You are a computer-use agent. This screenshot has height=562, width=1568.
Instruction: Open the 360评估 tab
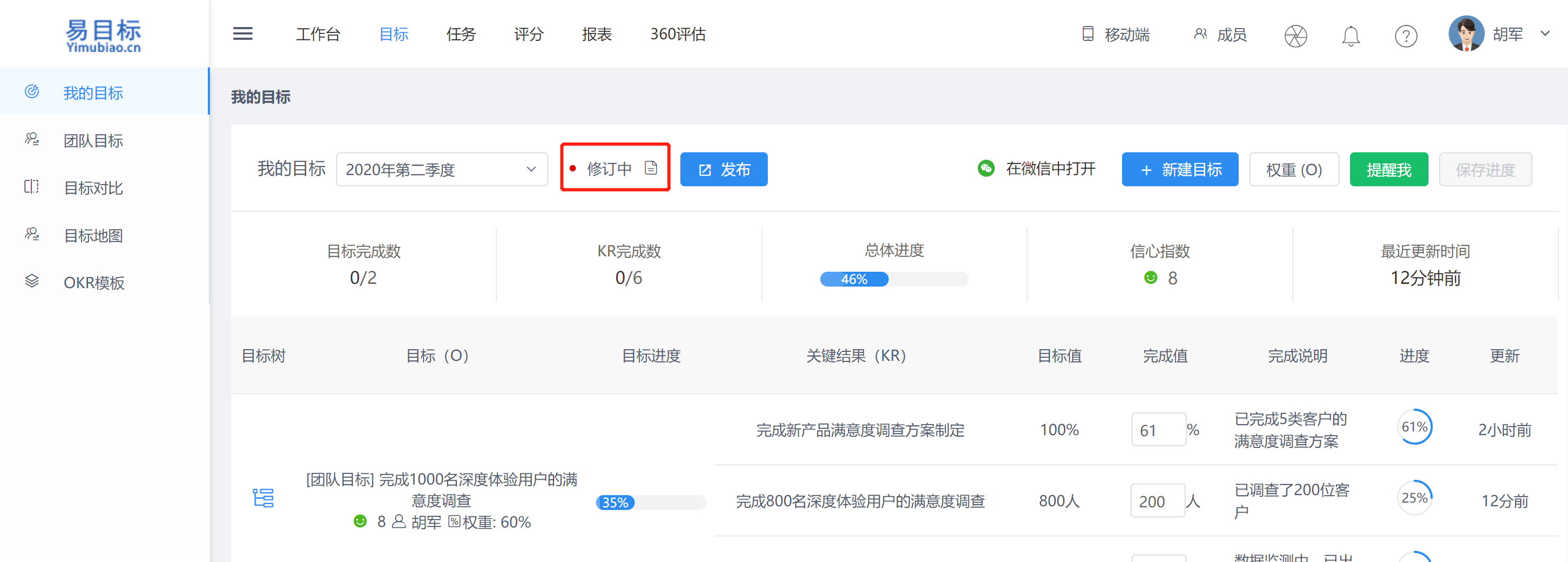(678, 34)
